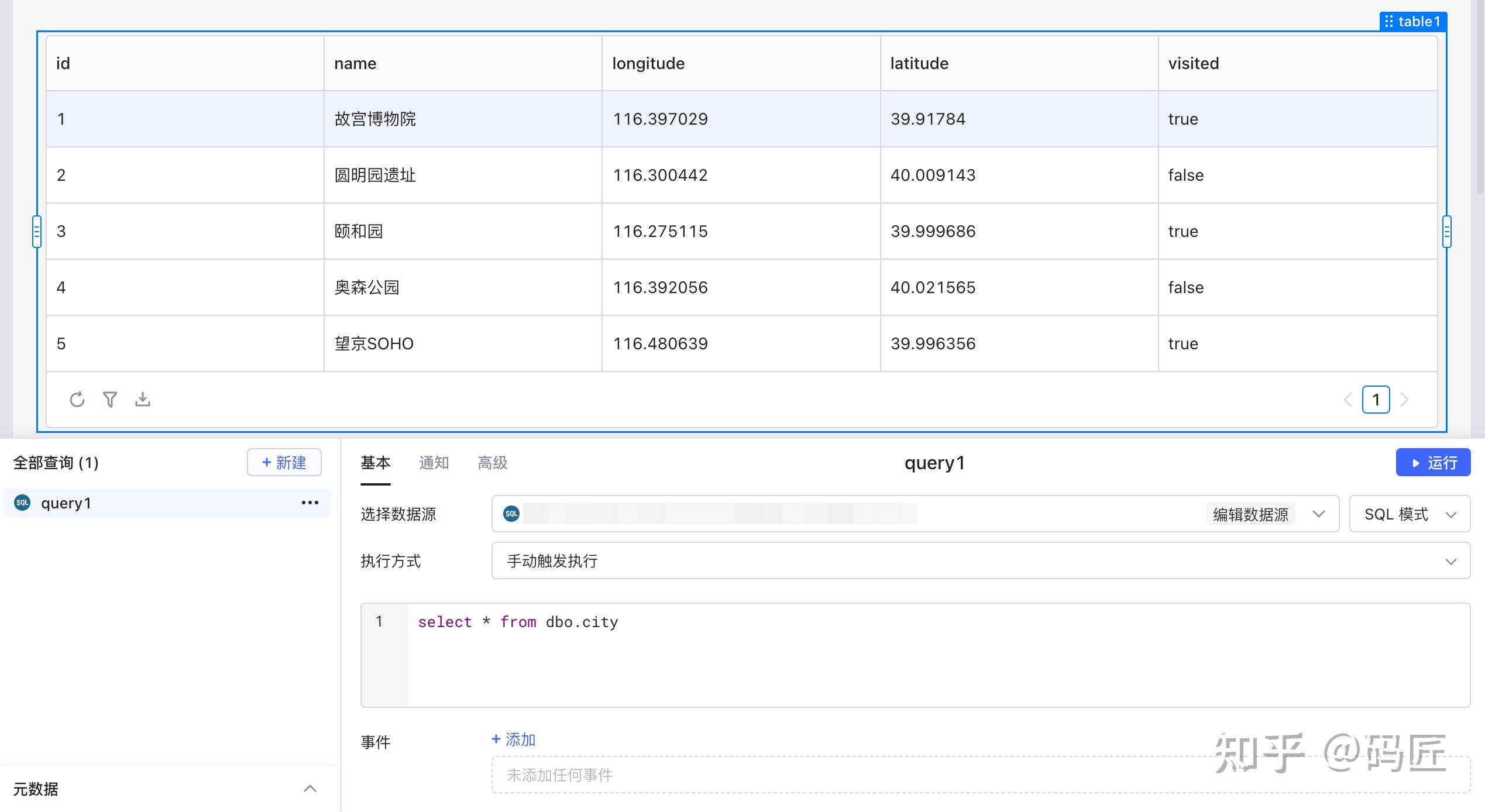Click visited value in 圆明园遗址 row

point(1186,175)
